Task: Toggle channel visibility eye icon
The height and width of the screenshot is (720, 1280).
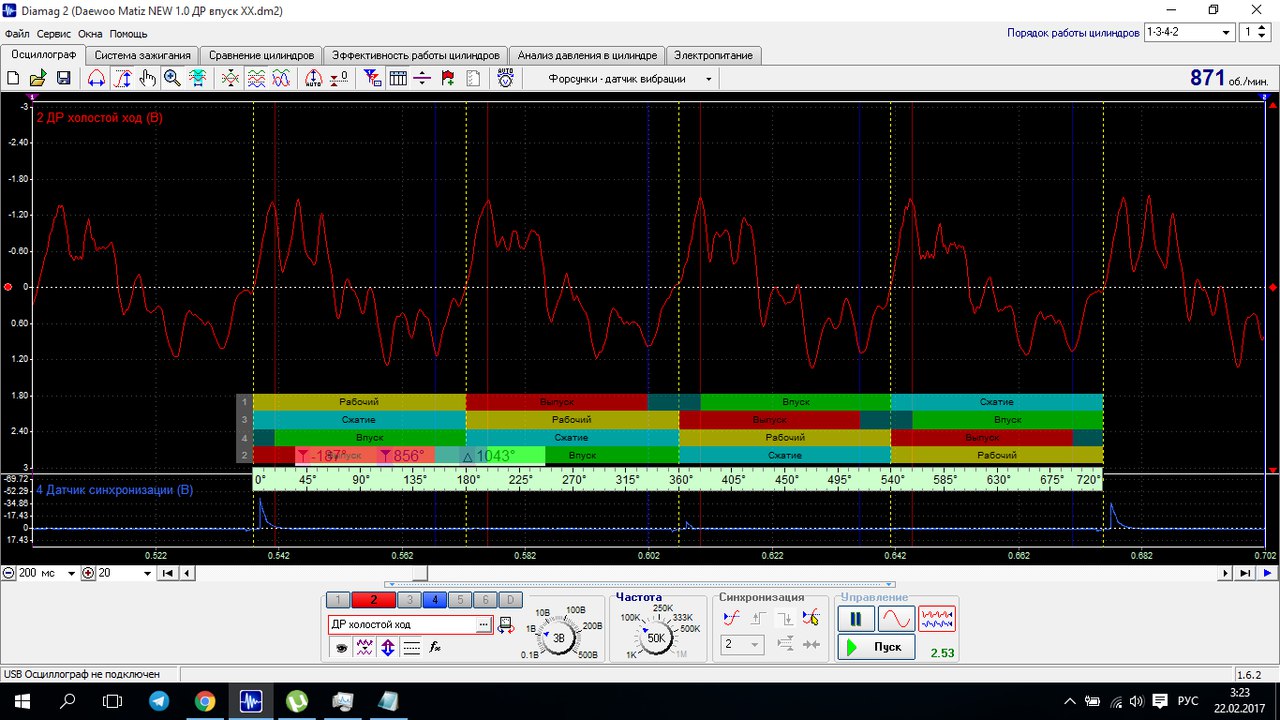Action: tap(341, 648)
